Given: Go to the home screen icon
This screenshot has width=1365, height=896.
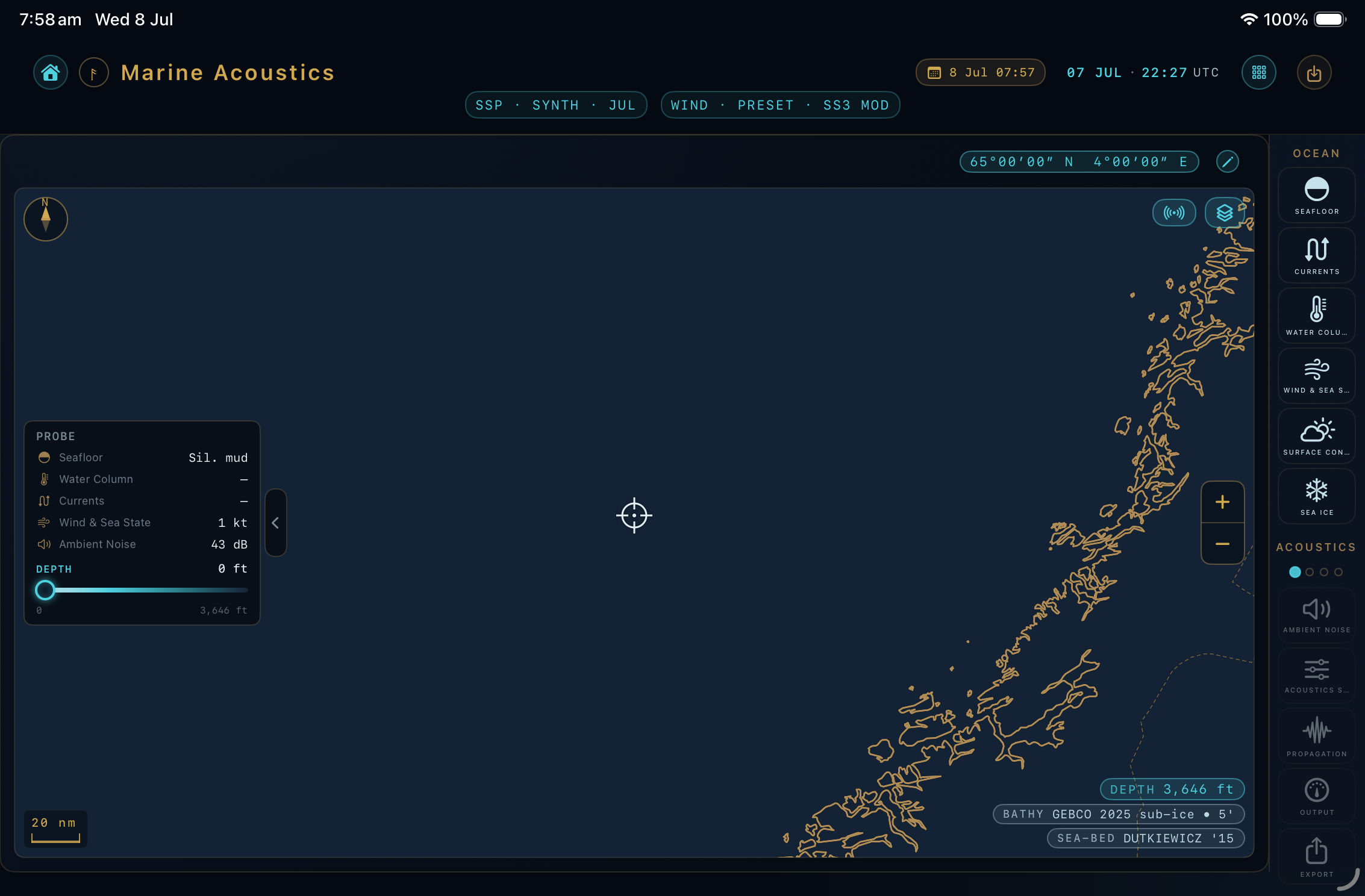Looking at the screenshot, I should (51, 73).
